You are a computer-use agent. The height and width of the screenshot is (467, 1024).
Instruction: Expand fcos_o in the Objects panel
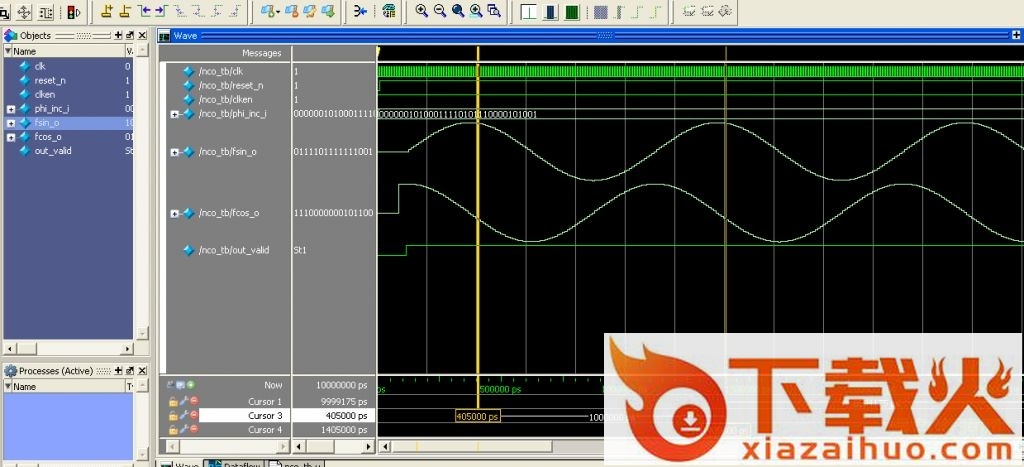(10, 137)
